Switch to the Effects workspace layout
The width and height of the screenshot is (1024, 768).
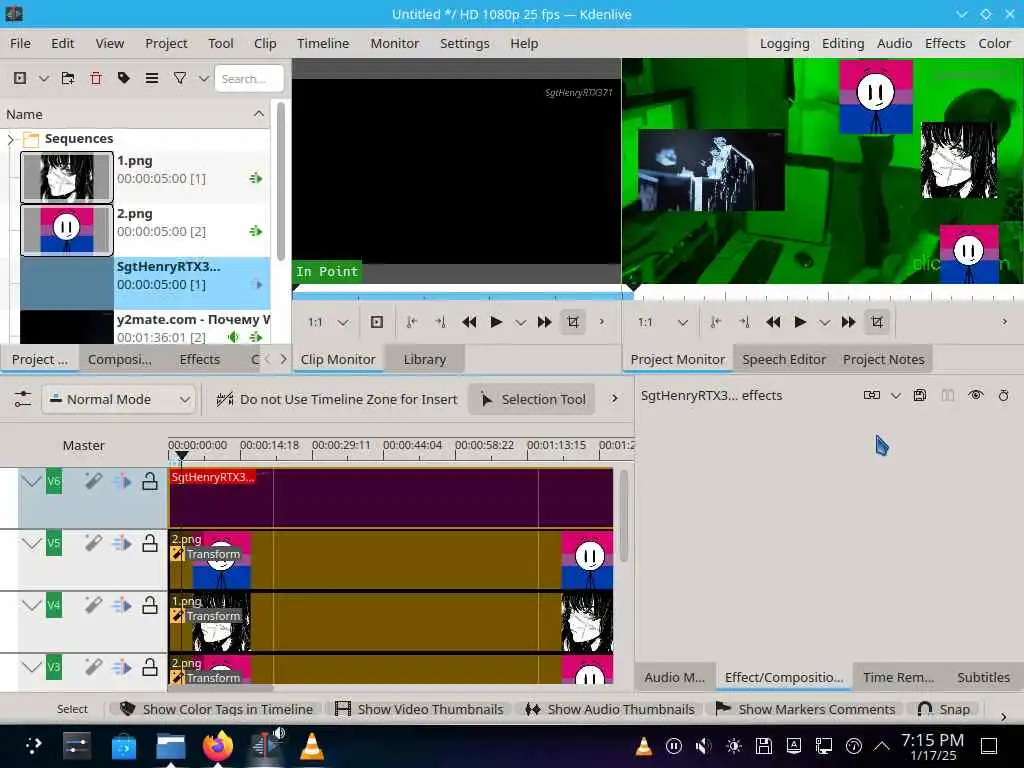tap(945, 43)
